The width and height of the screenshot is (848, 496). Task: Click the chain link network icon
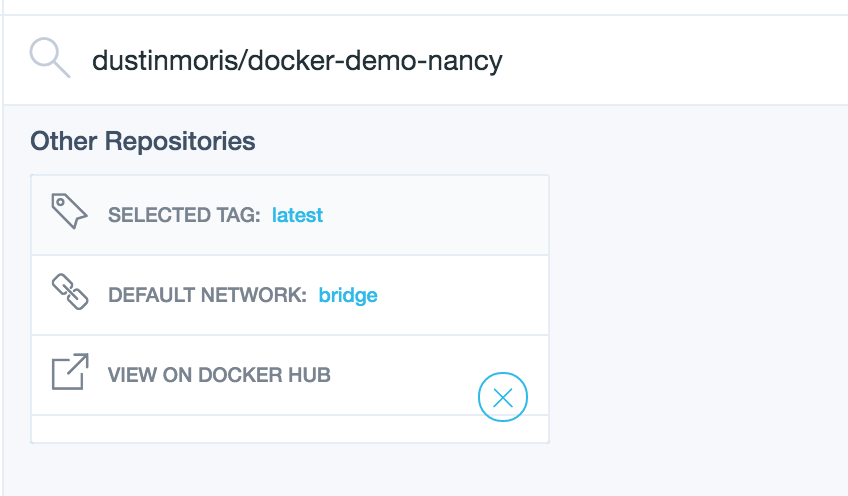(70, 292)
